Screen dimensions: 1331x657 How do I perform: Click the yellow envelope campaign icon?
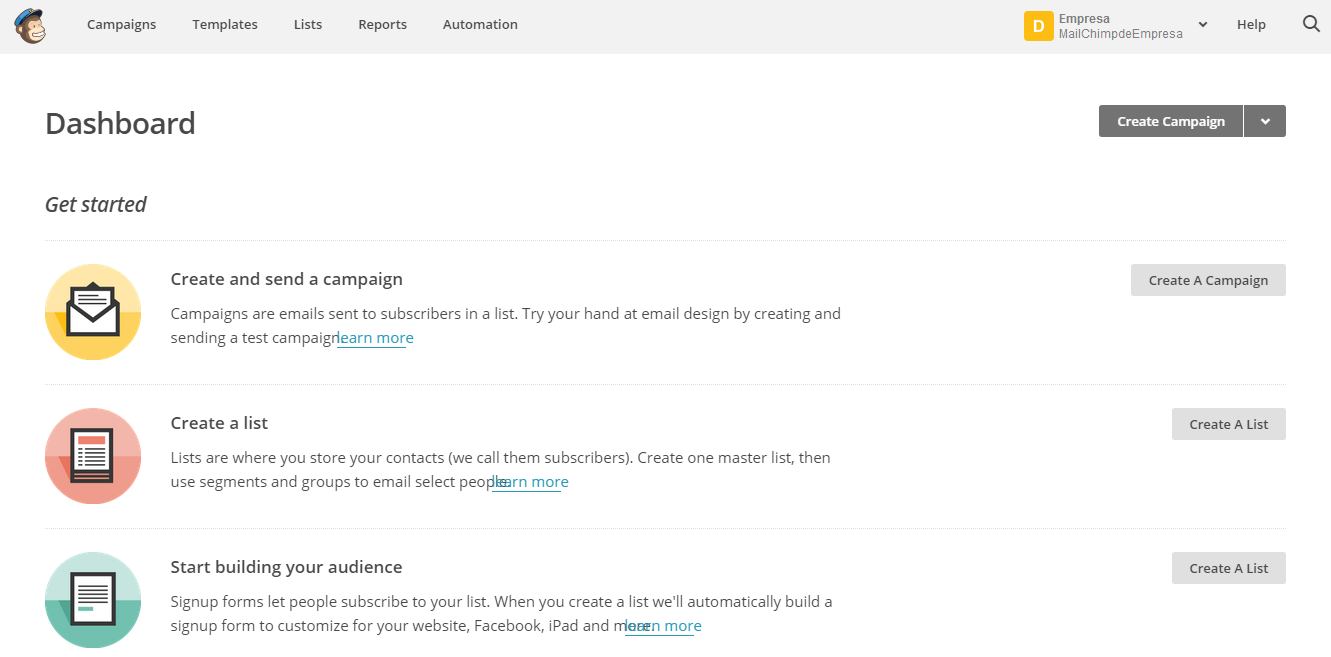[93, 312]
